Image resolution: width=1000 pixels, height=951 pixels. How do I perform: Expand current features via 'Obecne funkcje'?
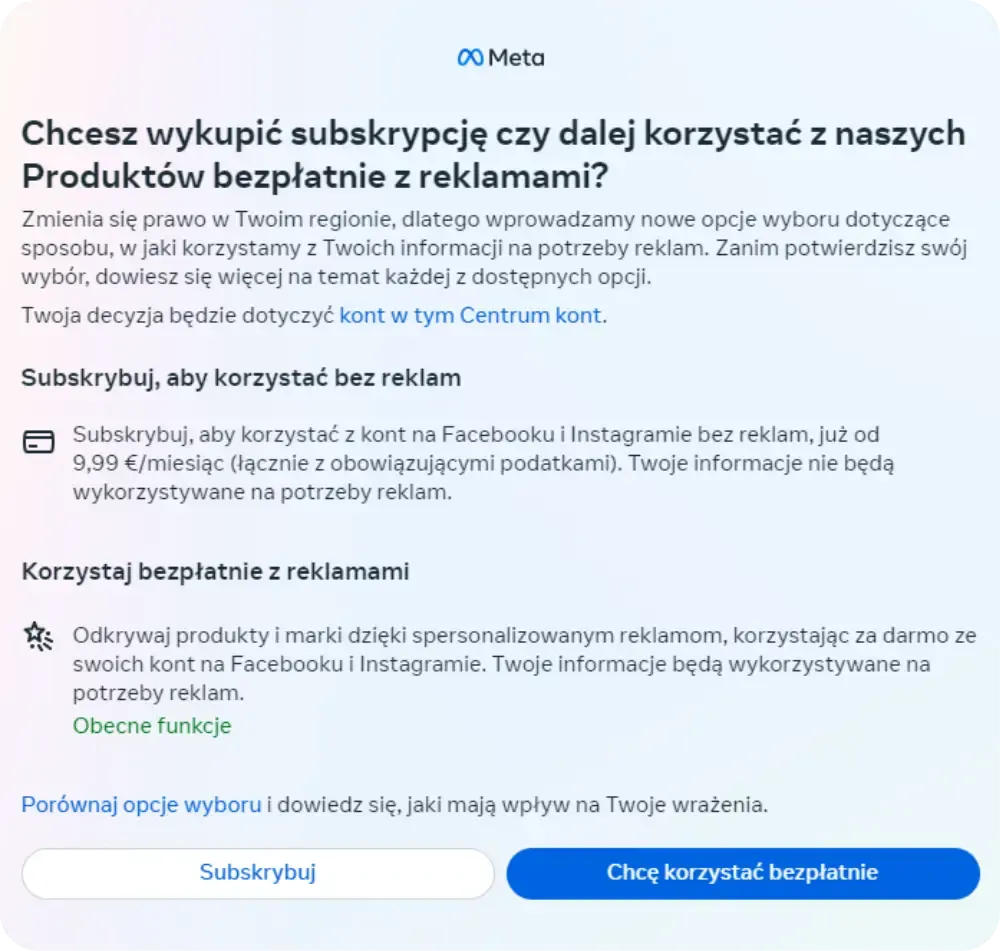151,726
